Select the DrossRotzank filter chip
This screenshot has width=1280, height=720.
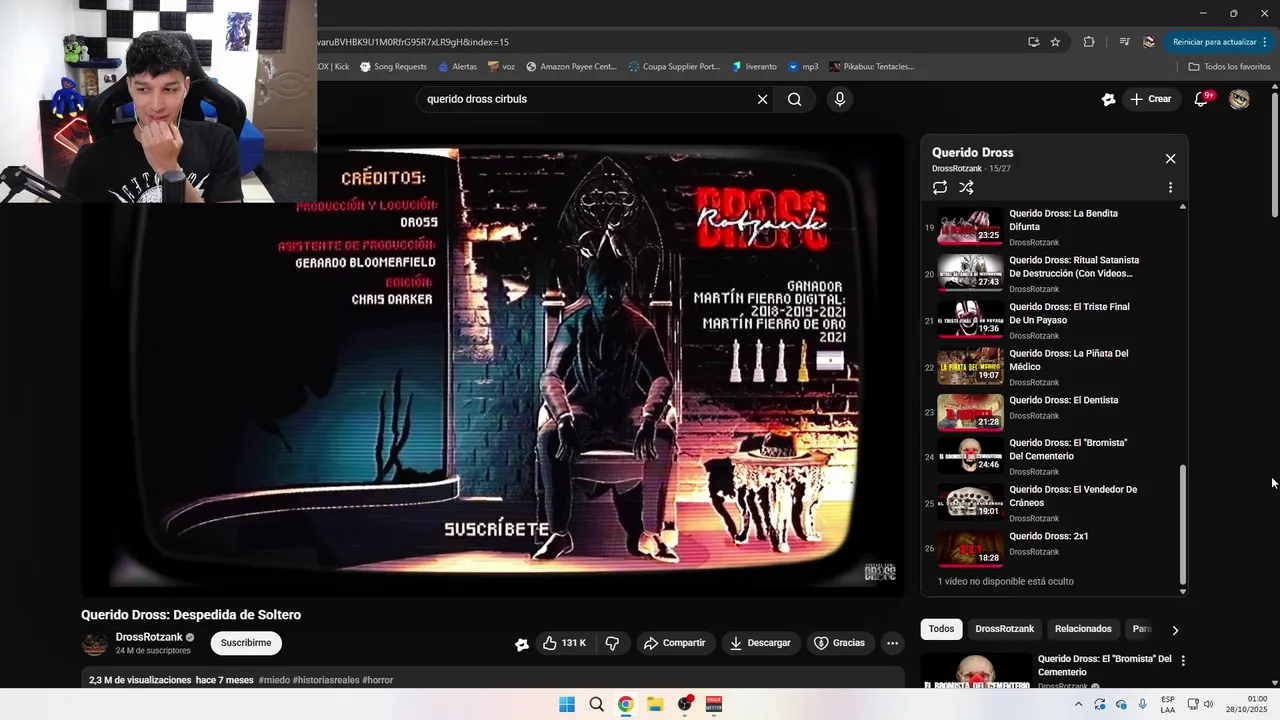1004,629
